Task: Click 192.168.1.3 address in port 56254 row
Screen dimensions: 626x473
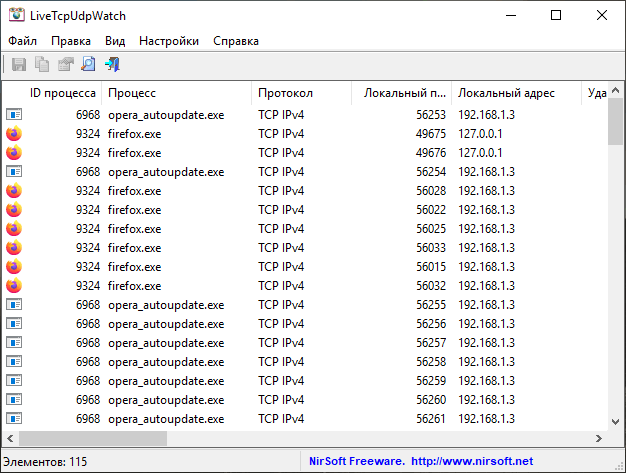Action: coord(486,172)
